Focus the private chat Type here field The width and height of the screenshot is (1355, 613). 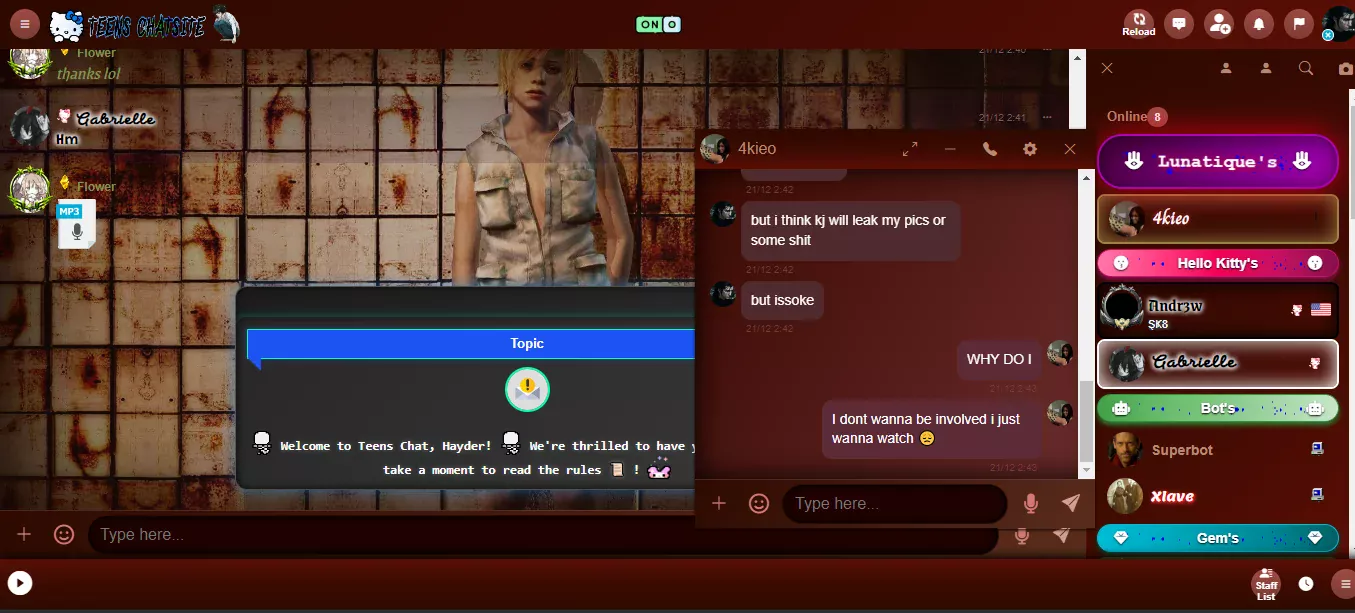[x=894, y=504]
